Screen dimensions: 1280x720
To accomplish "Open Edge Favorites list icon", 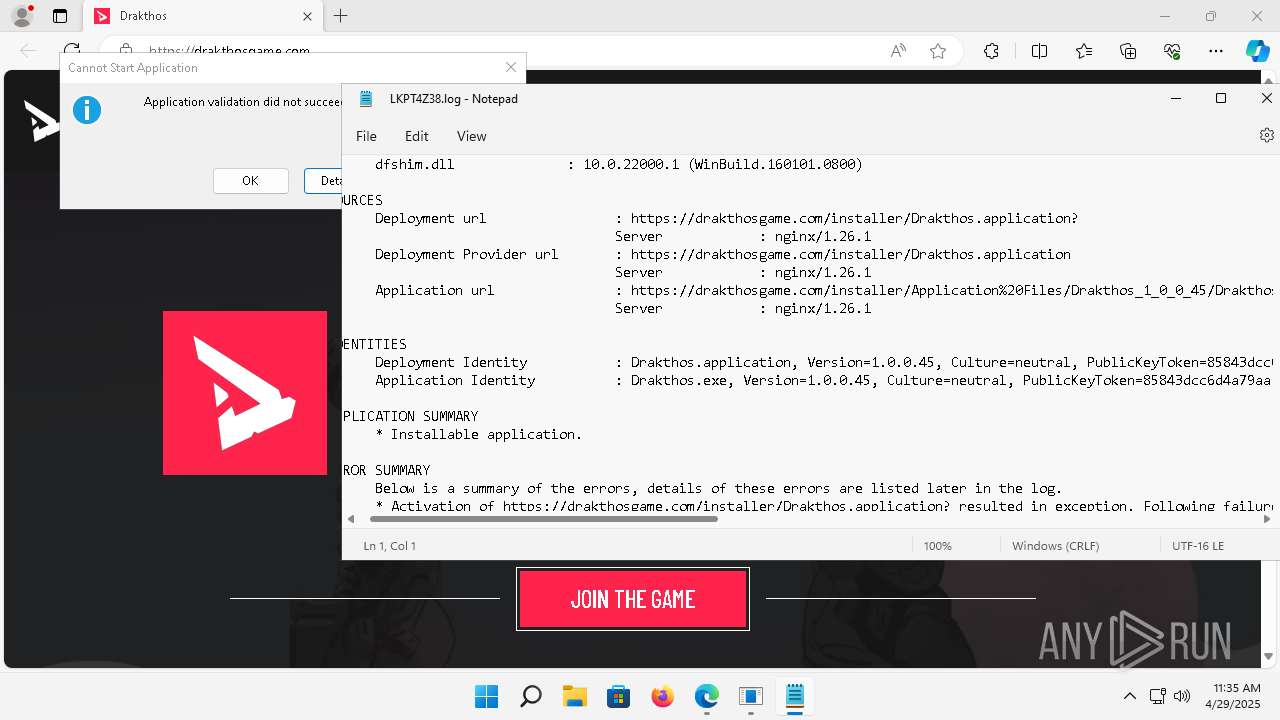I will coord(1084,51).
